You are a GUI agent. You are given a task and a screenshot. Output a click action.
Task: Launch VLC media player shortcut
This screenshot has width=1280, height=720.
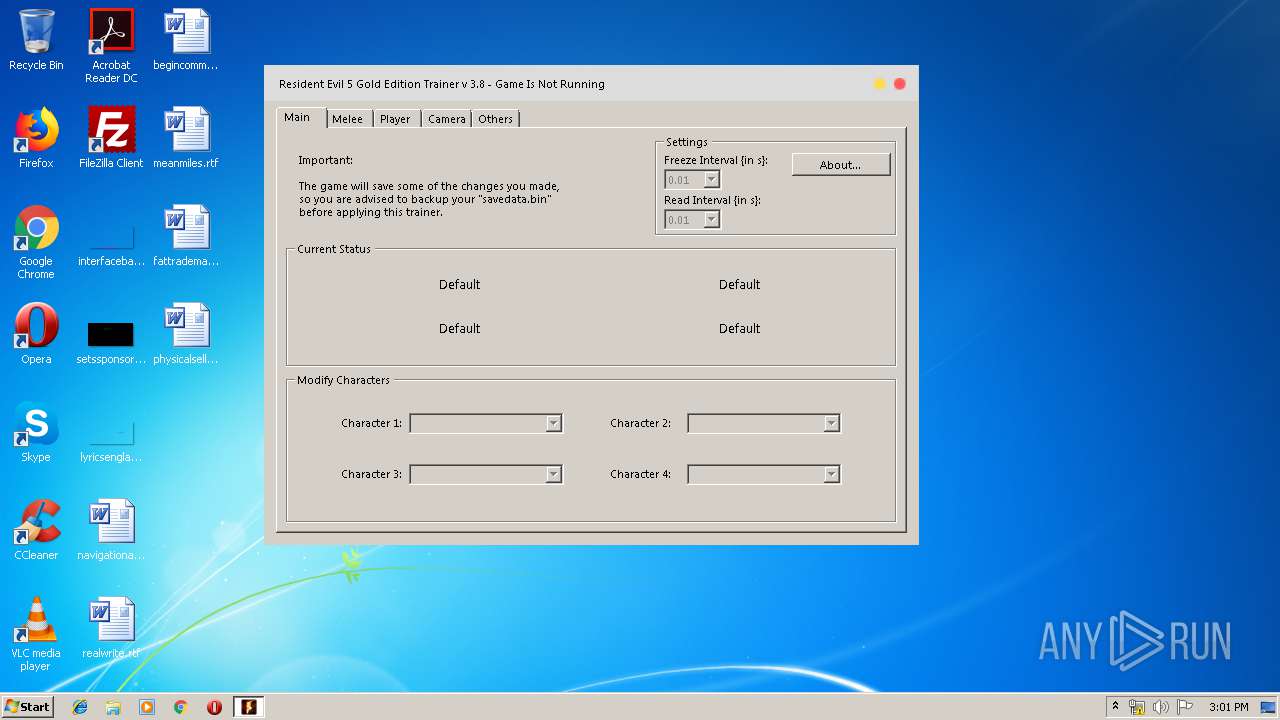coord(36,634)
